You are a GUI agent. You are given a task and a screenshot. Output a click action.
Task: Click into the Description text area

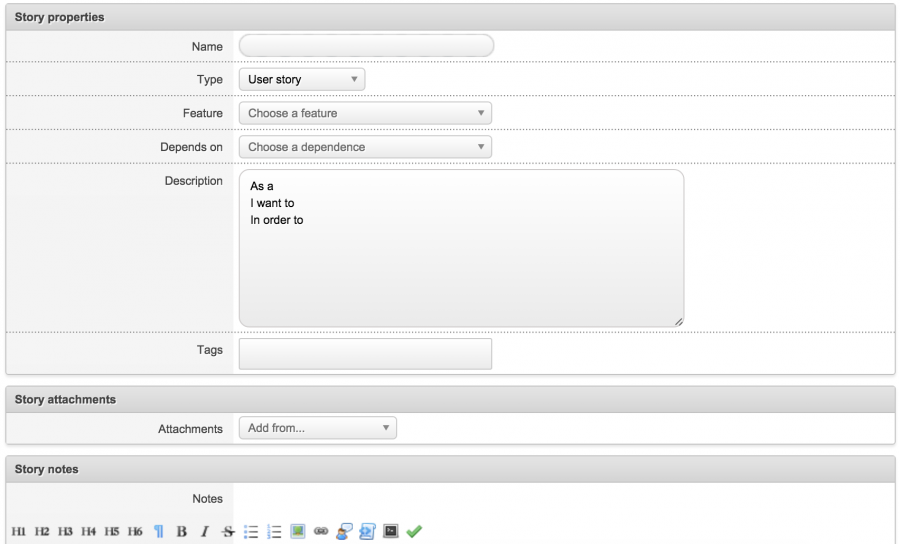pyautogui.click(x=461, y=248)
